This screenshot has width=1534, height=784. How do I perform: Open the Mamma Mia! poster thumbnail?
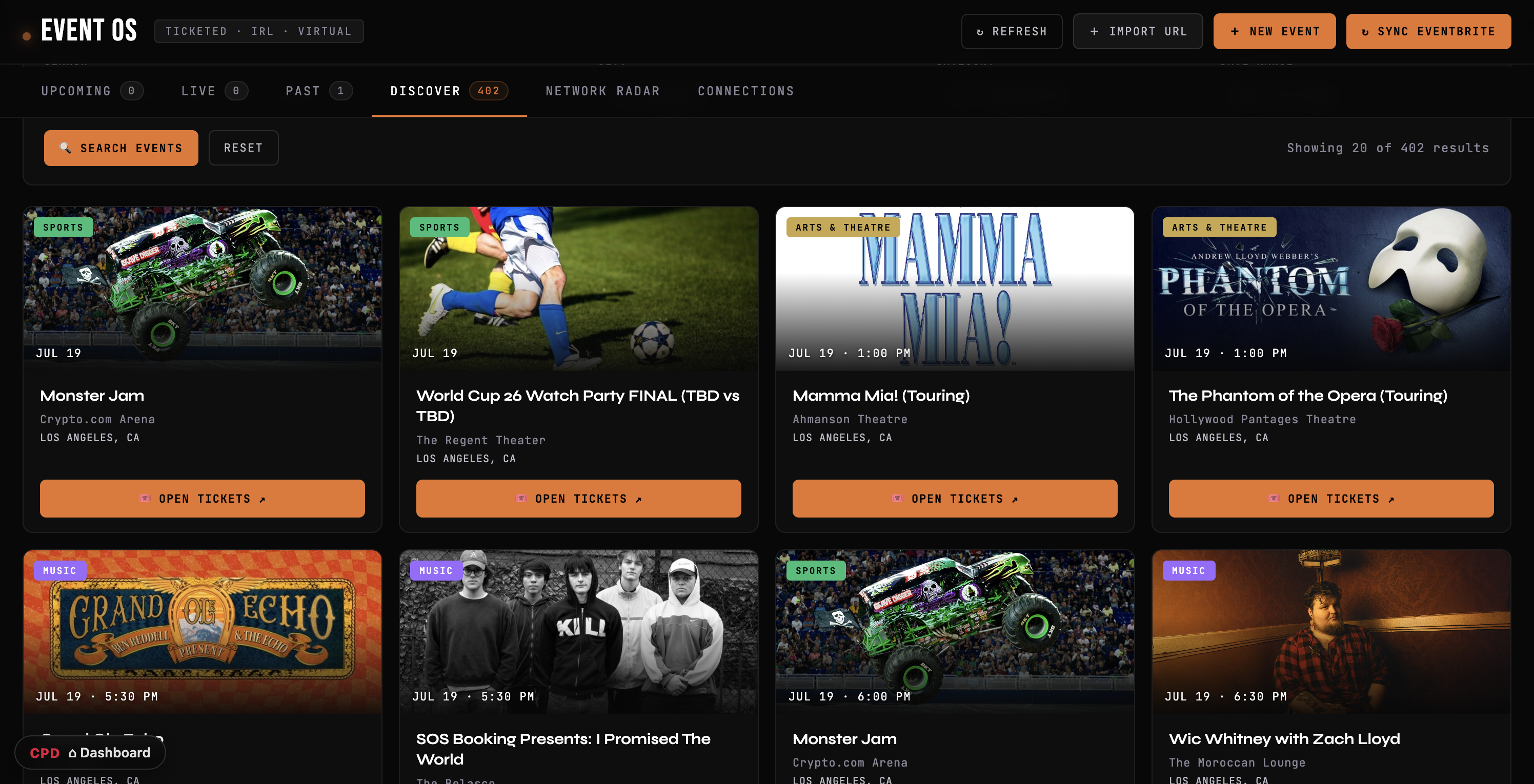[955, 288]
